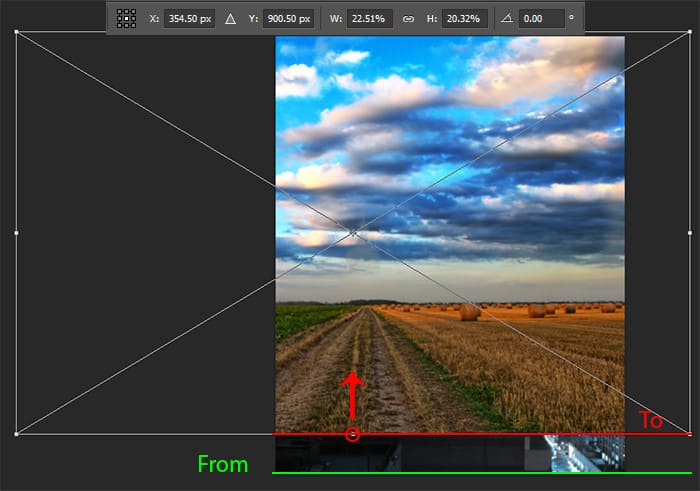Toggle relative positioning triangle between X and Y
This screenshot has width=700, height=491.
point(229,18)
